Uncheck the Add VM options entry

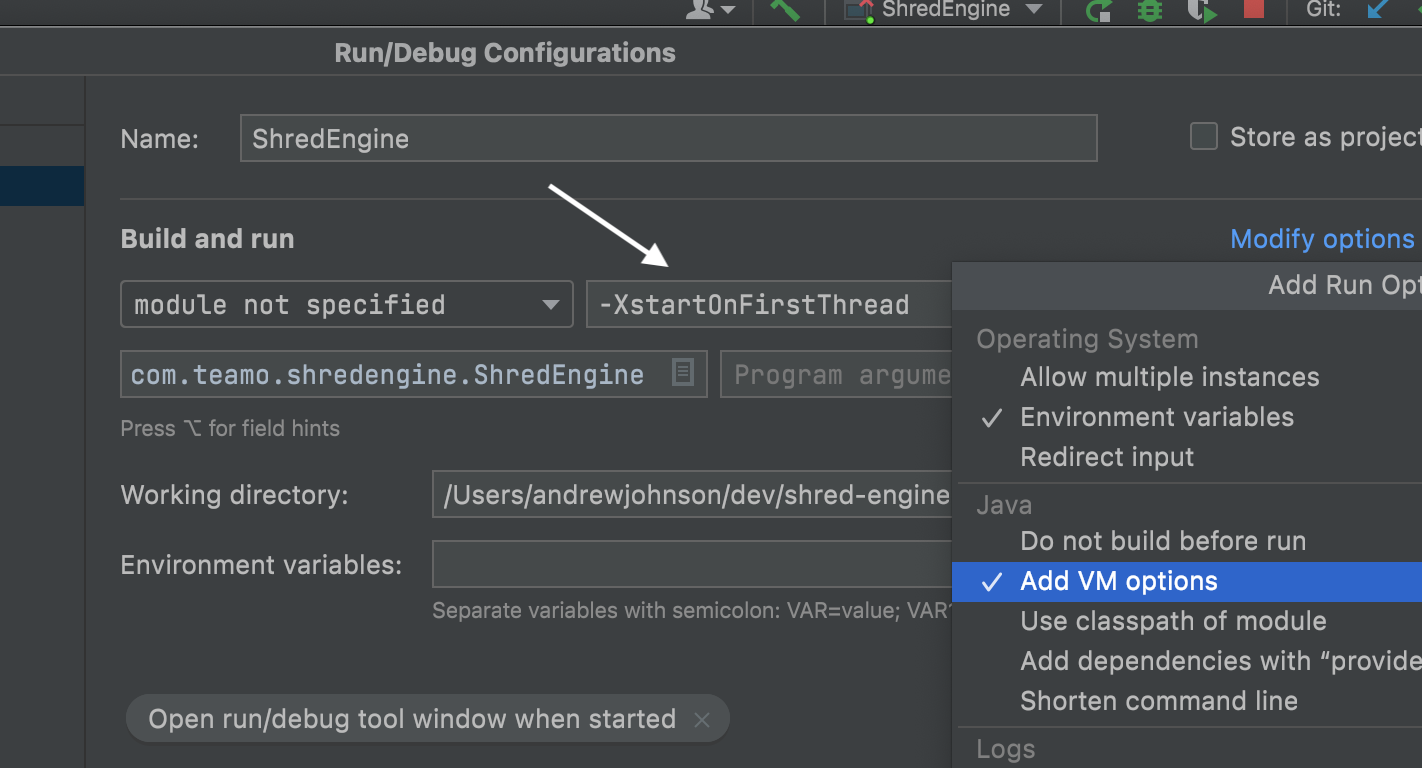pyautogui.click(x=1187, y=581)
